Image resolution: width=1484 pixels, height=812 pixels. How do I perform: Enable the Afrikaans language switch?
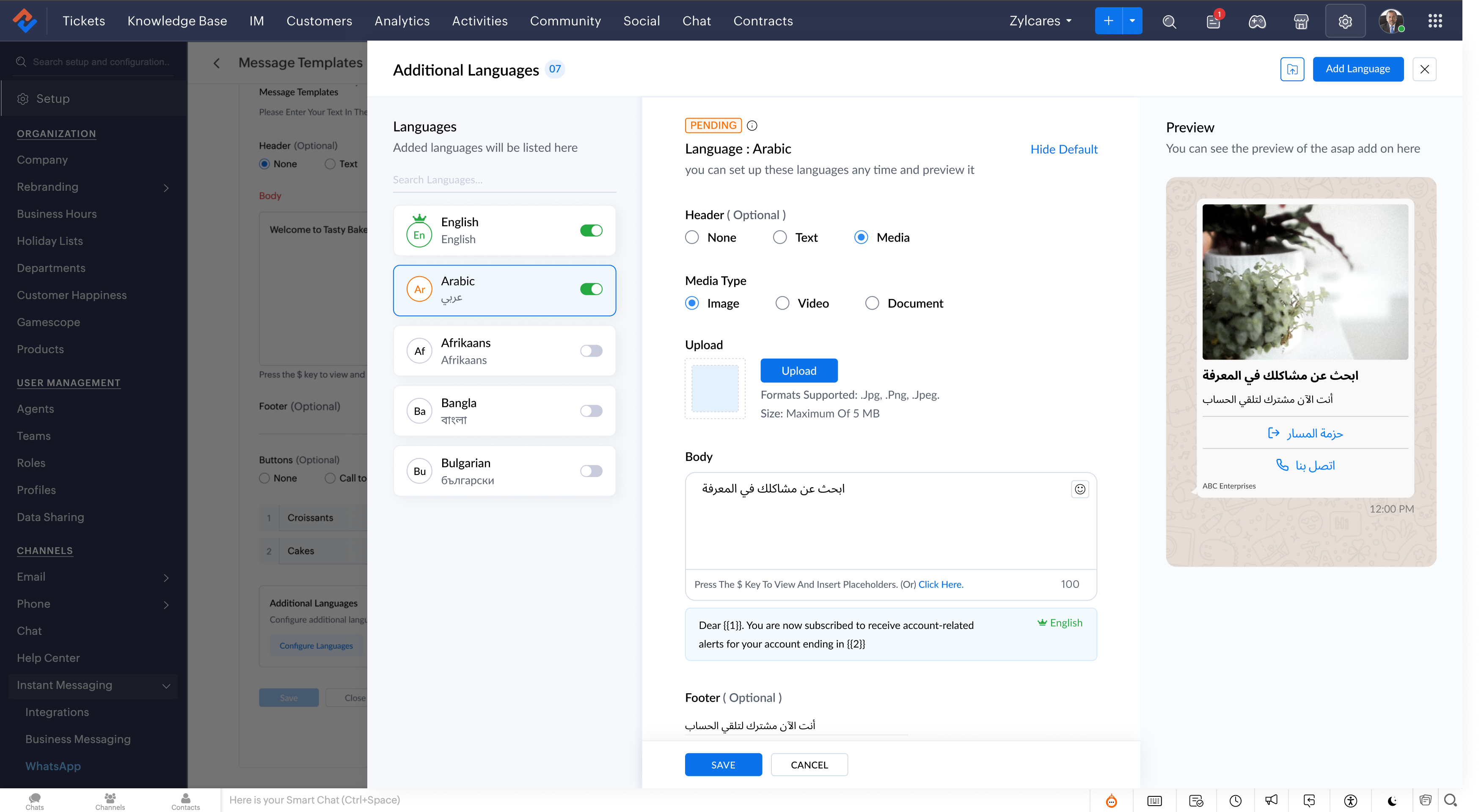(591, 351)
